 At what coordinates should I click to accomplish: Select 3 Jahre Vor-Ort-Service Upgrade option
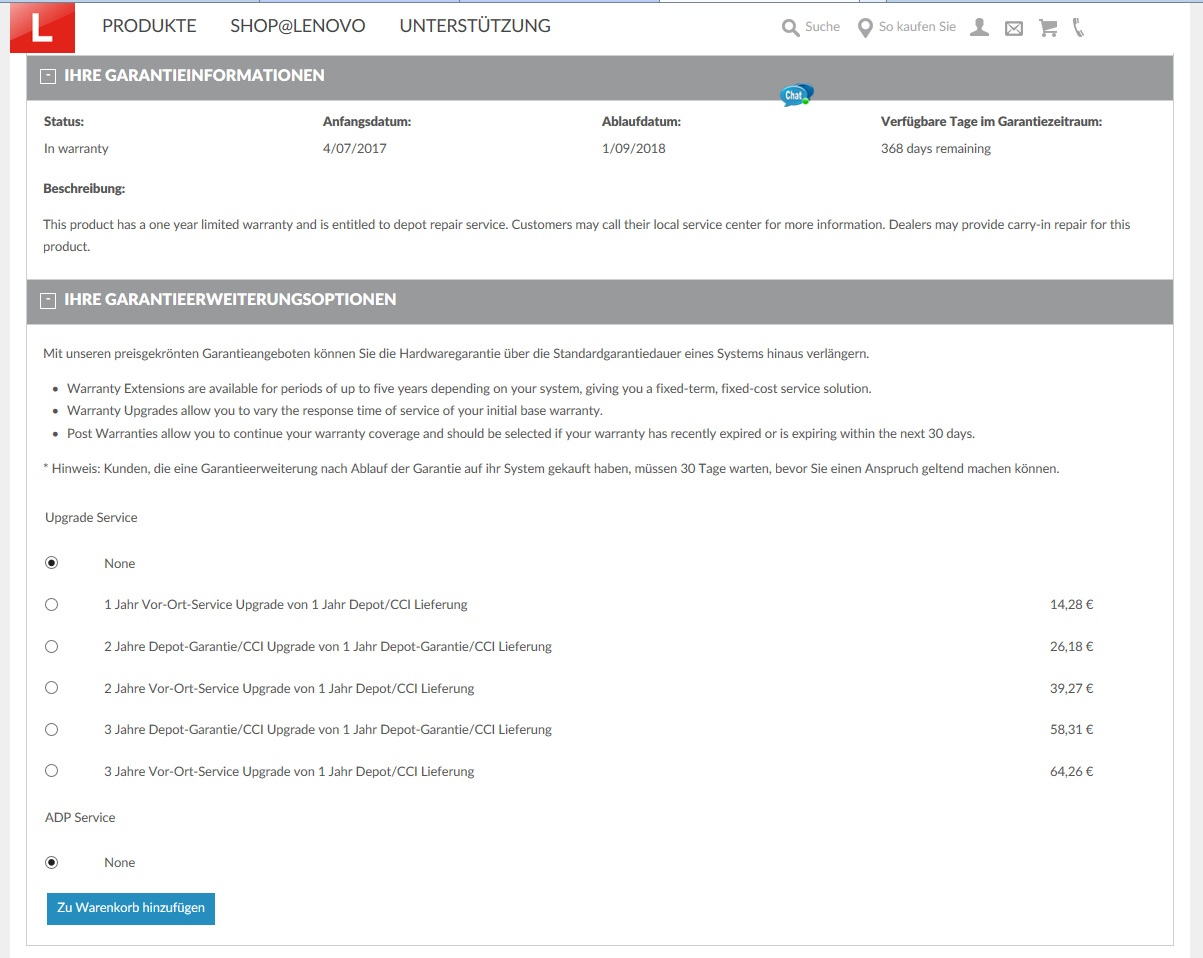[52, 771]
